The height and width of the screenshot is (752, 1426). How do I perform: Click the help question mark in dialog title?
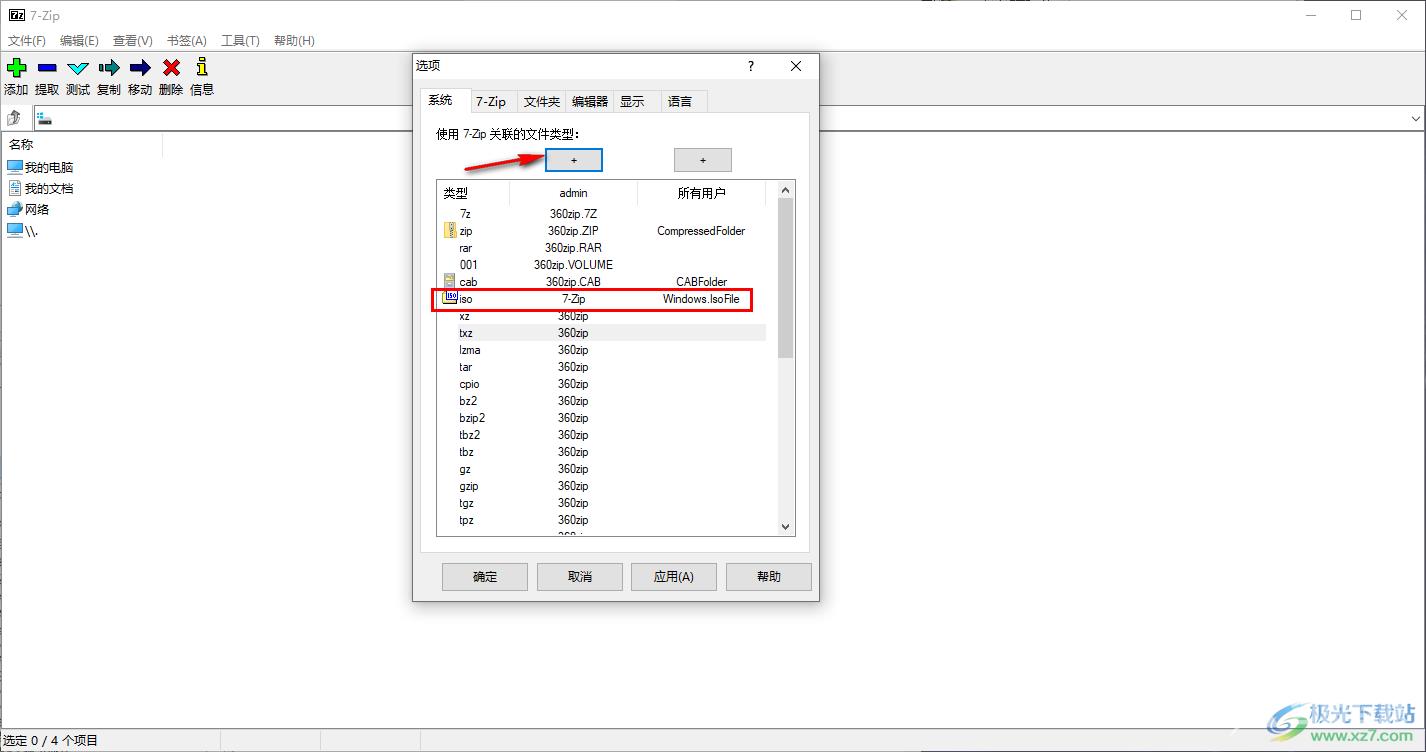(x=751, y=66)
